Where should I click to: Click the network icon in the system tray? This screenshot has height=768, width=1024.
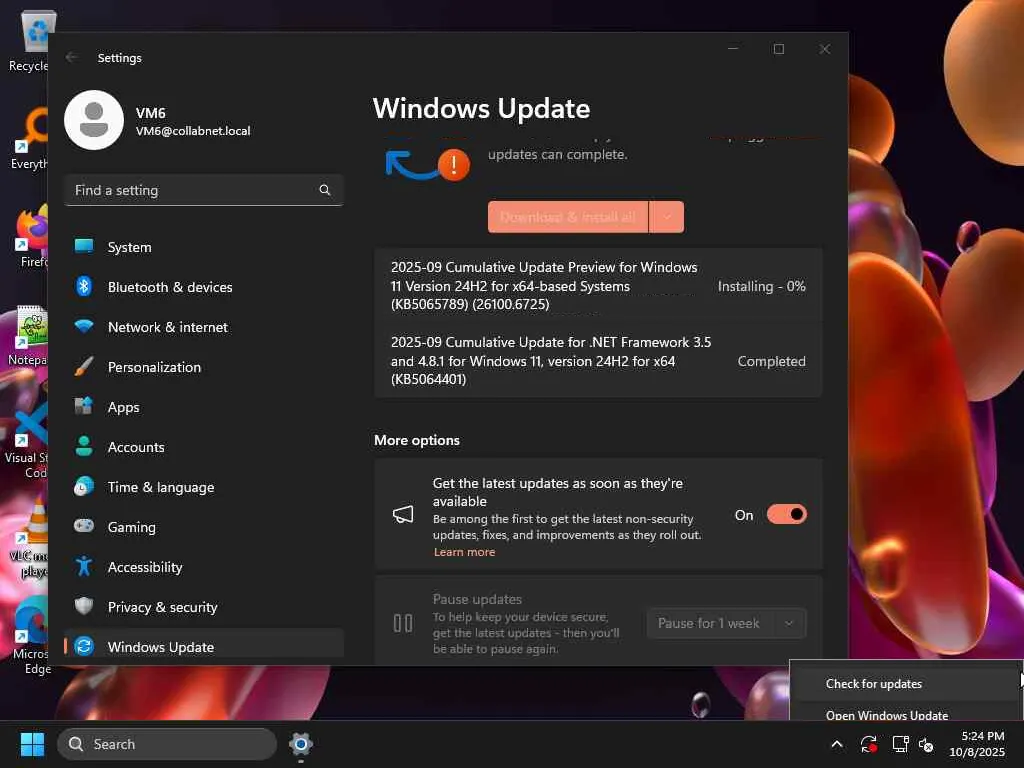point(901,744)
